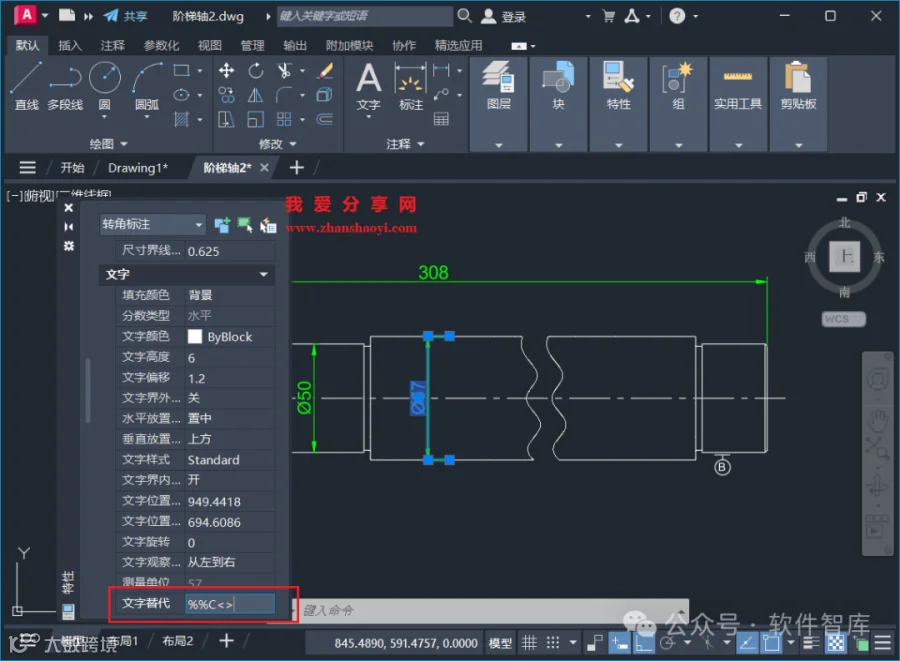The width and height of the screenshot is (900, 661).
Task: Toggle grid display in status bar
Action: coord(529,643)
